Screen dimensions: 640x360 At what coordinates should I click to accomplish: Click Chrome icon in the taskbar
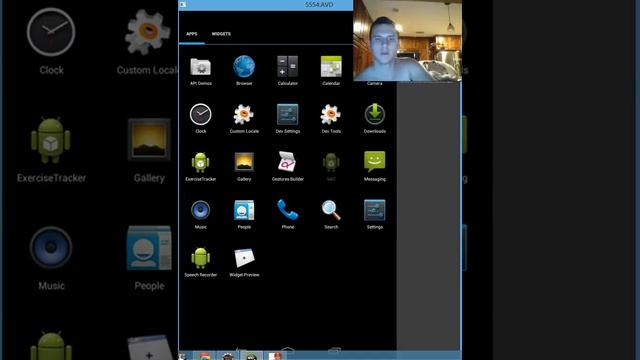coord(204,356)
